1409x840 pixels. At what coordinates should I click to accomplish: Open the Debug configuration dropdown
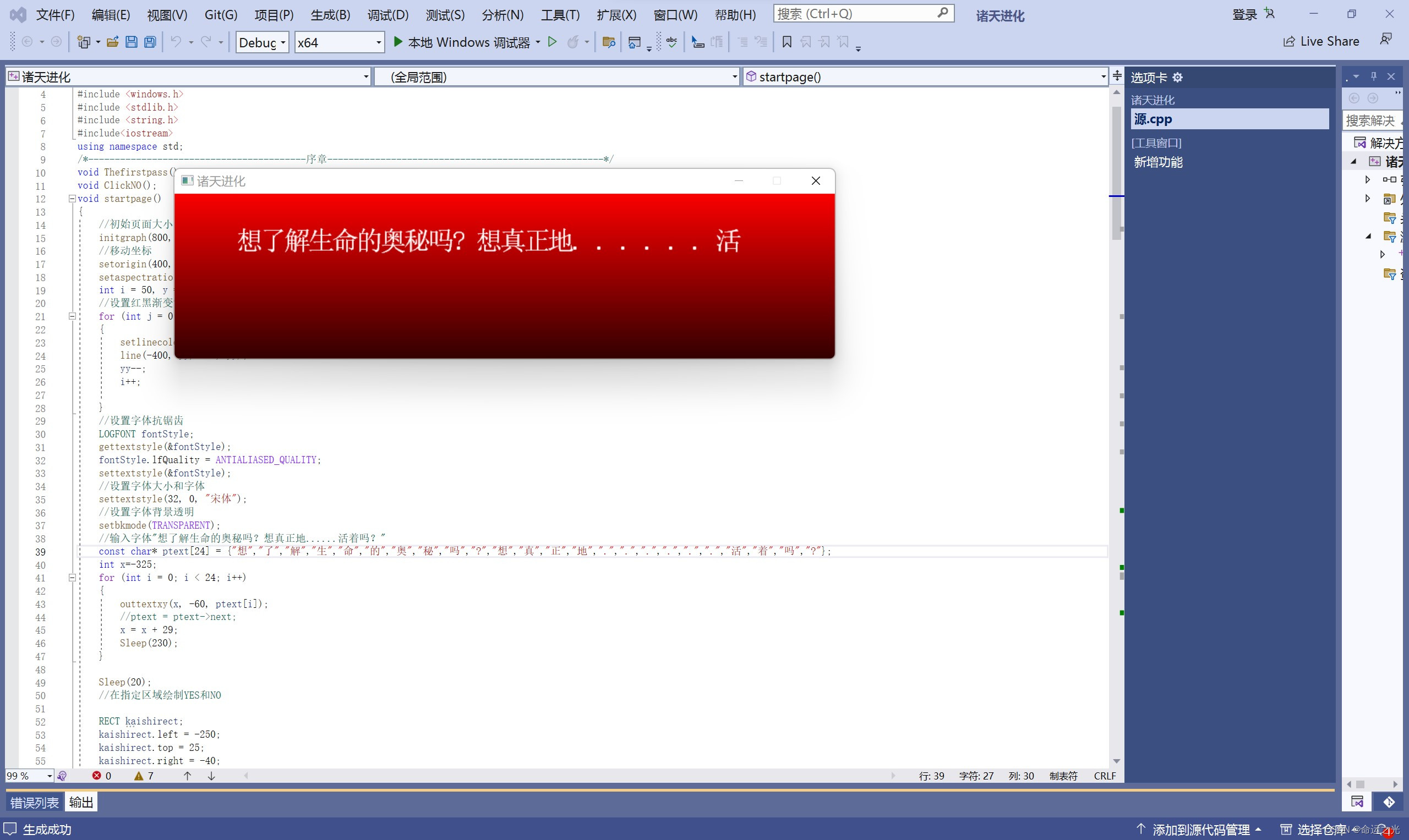(x=262, y=42)
